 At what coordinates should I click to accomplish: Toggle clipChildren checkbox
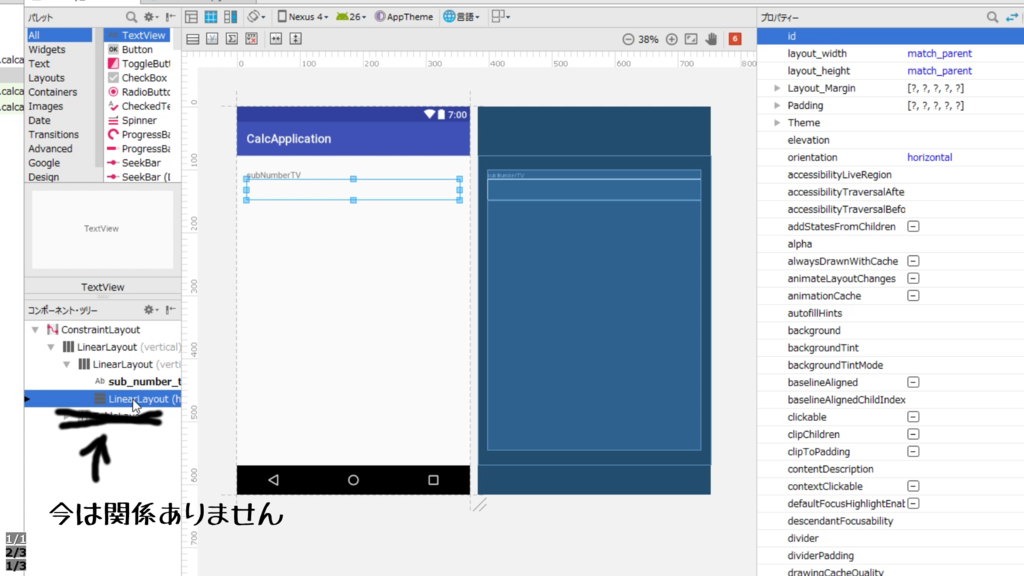913,434
